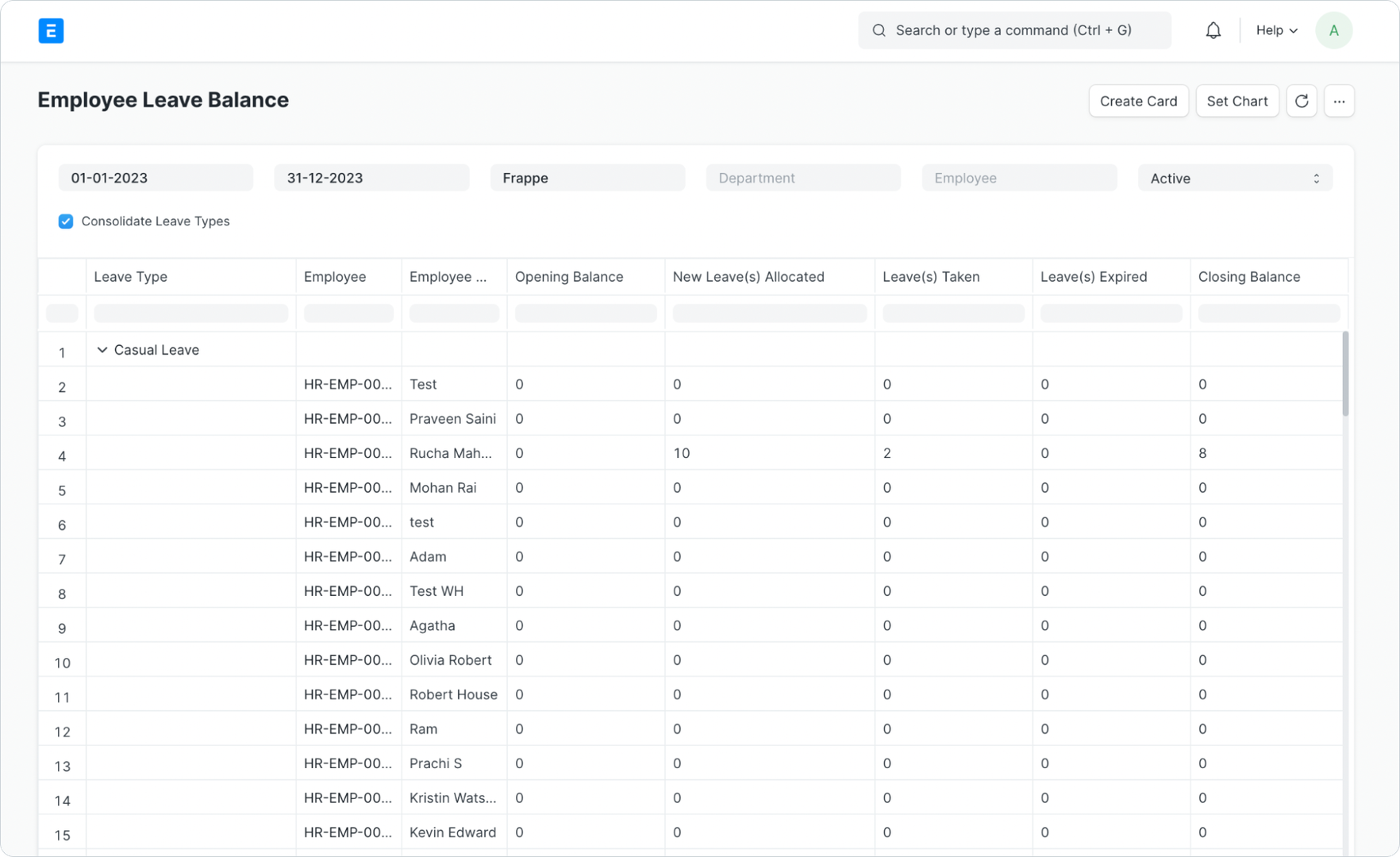Viewport: 1400px width, 857px height.
Task: Select the Adam name cell
Action: click(454, 557)
